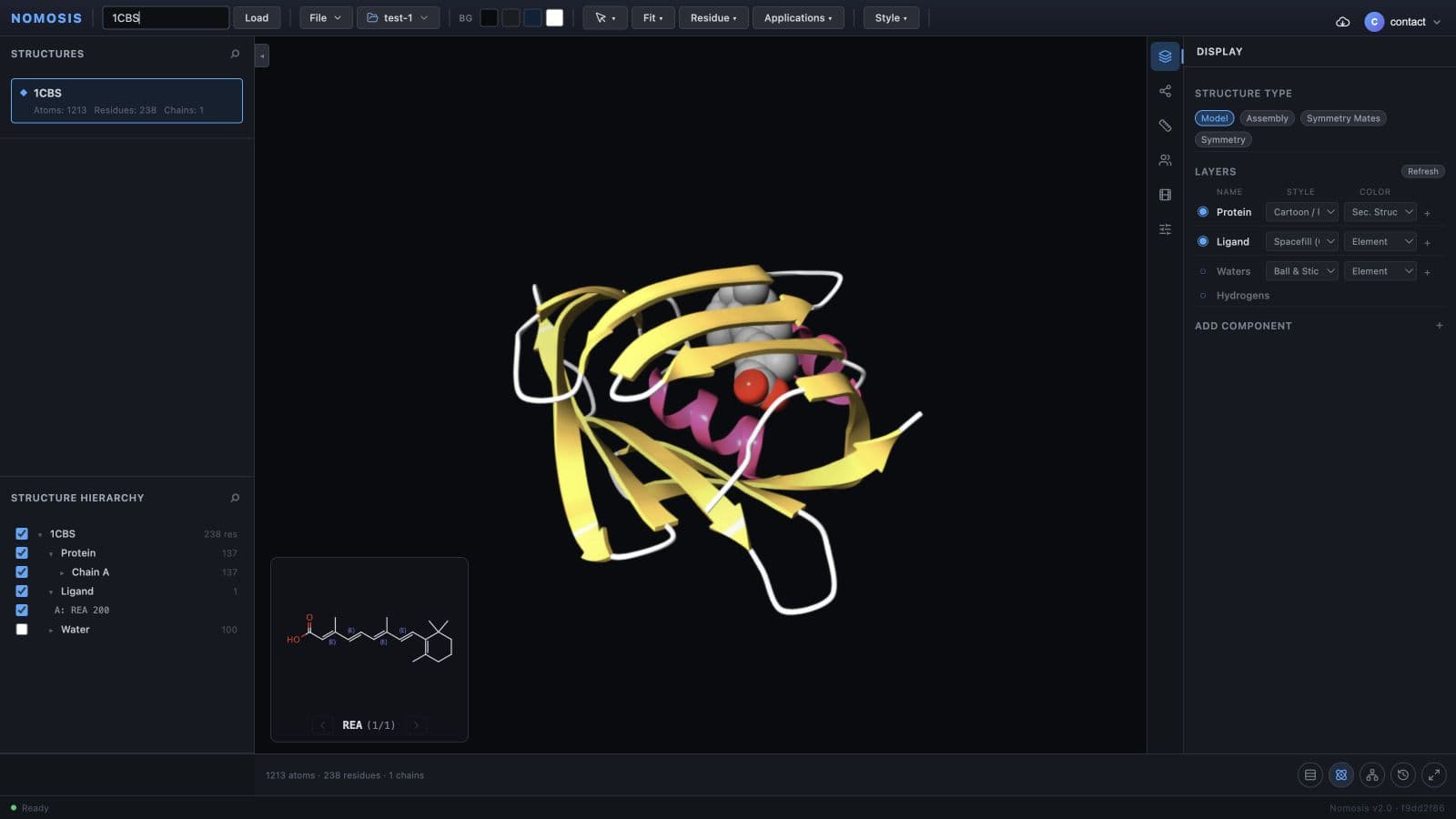Open the Display layers panel icon
The width and height of the screenshot is (1456, 819).
(x=1165, y=56)
